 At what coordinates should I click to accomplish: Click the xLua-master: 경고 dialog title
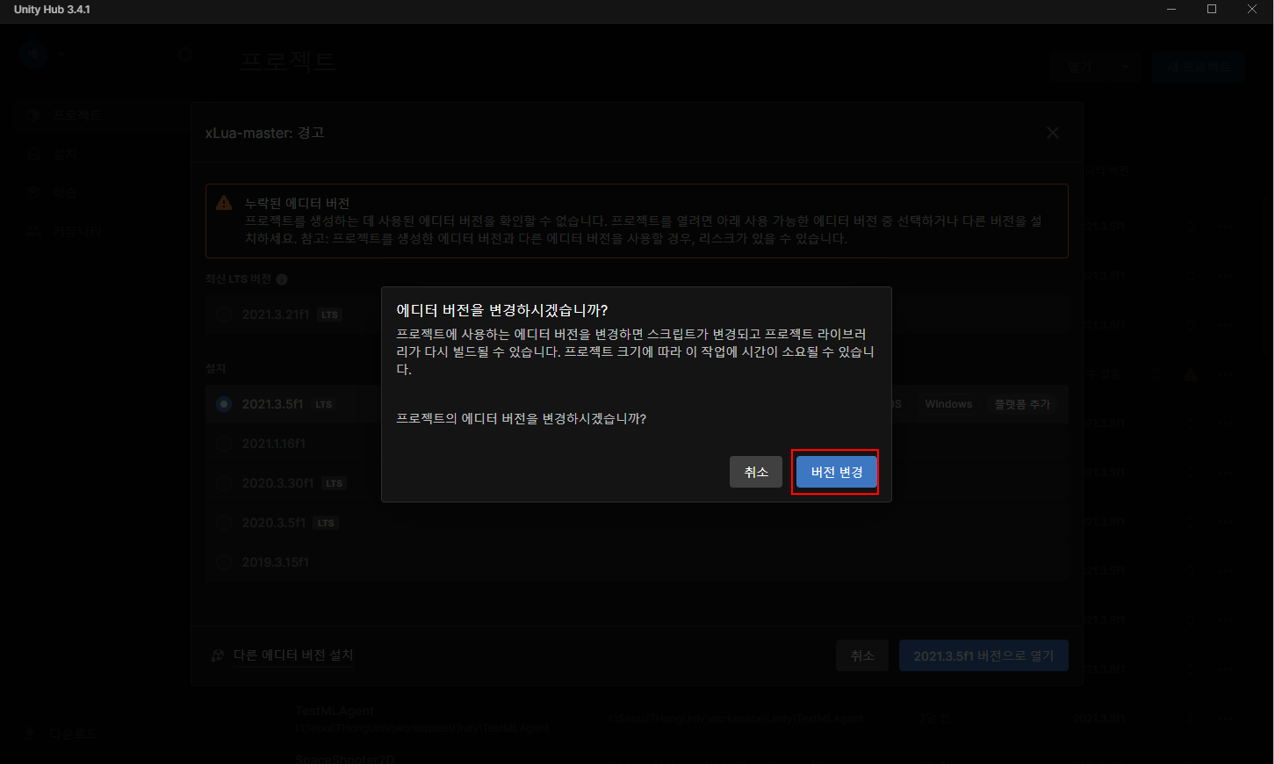[265, 132]
